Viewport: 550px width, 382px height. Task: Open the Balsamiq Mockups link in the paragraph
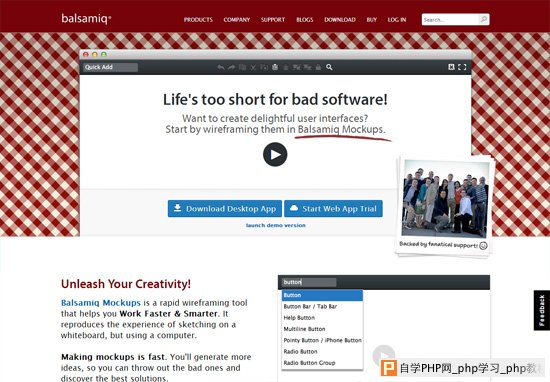tap(101, 303)
